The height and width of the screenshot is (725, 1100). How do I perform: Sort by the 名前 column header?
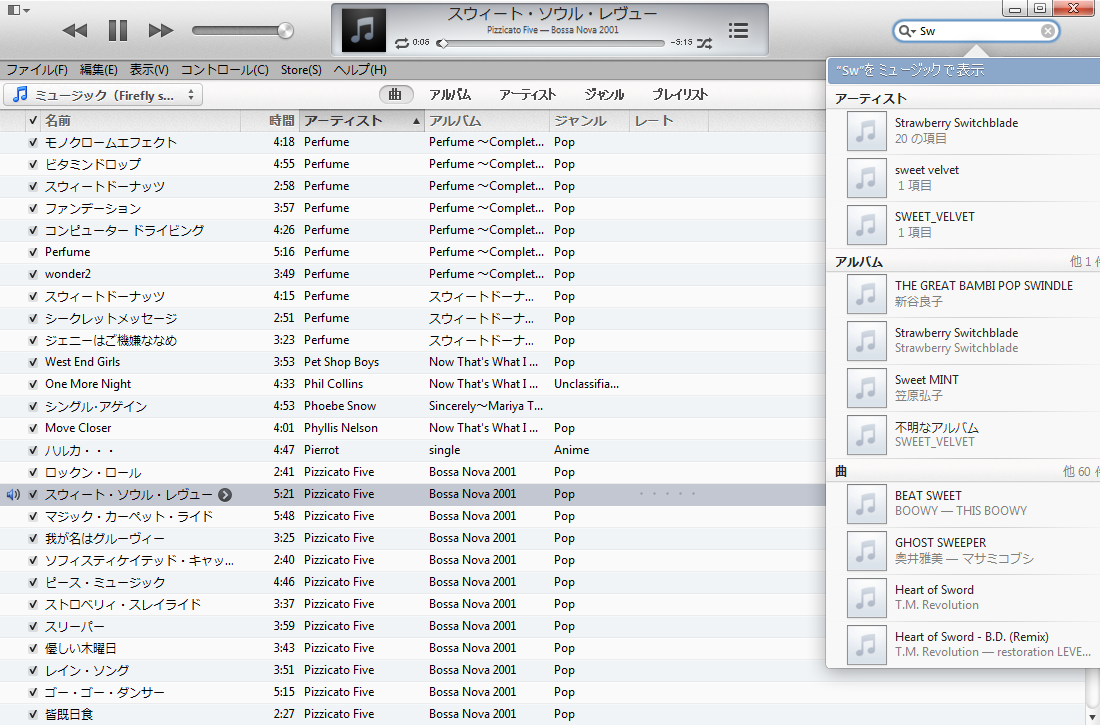click(x=140, y=121)
